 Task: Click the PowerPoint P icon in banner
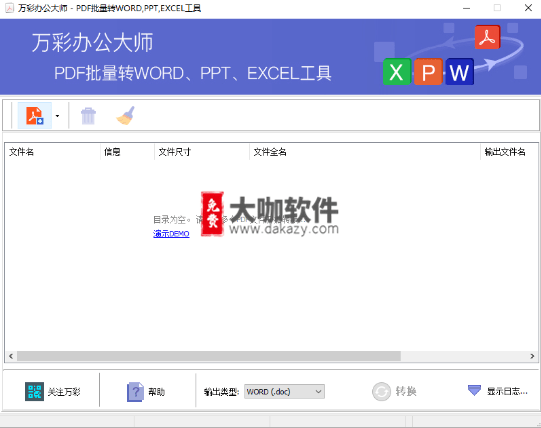tap(428, 72)
